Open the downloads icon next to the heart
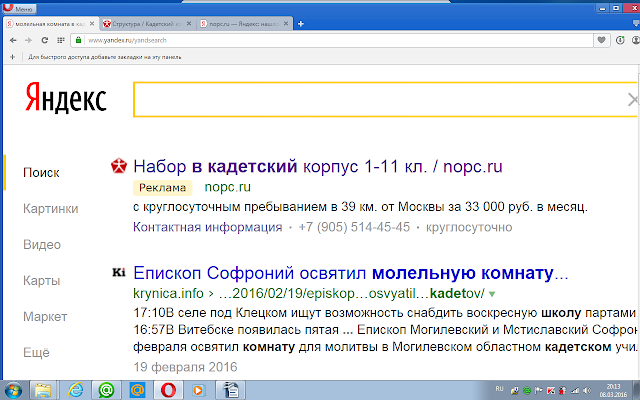This screenshot has height=400, width=640. (620, 40)
